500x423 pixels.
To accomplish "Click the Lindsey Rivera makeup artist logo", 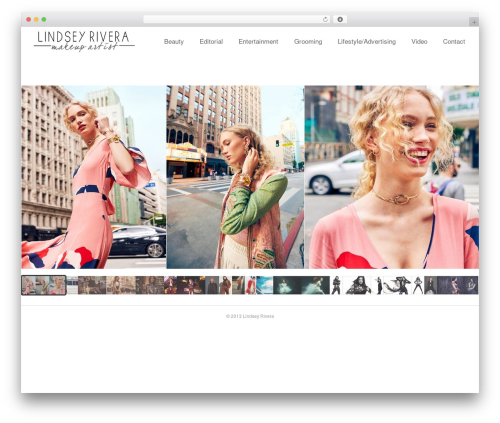I will [x=84, y=41].
